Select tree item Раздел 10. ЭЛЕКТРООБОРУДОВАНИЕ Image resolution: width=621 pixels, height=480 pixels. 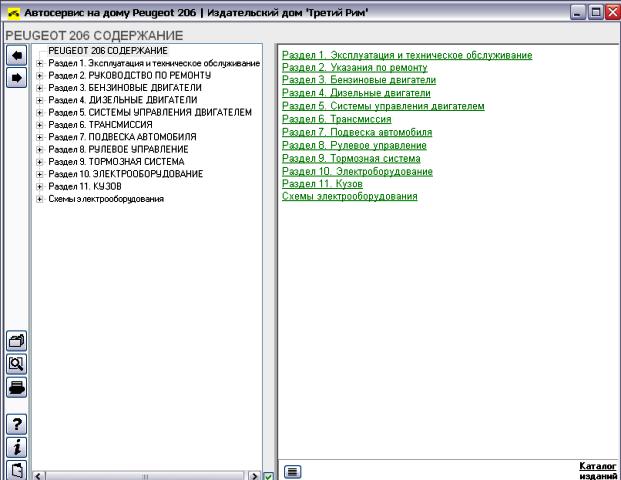click(126, 174)
